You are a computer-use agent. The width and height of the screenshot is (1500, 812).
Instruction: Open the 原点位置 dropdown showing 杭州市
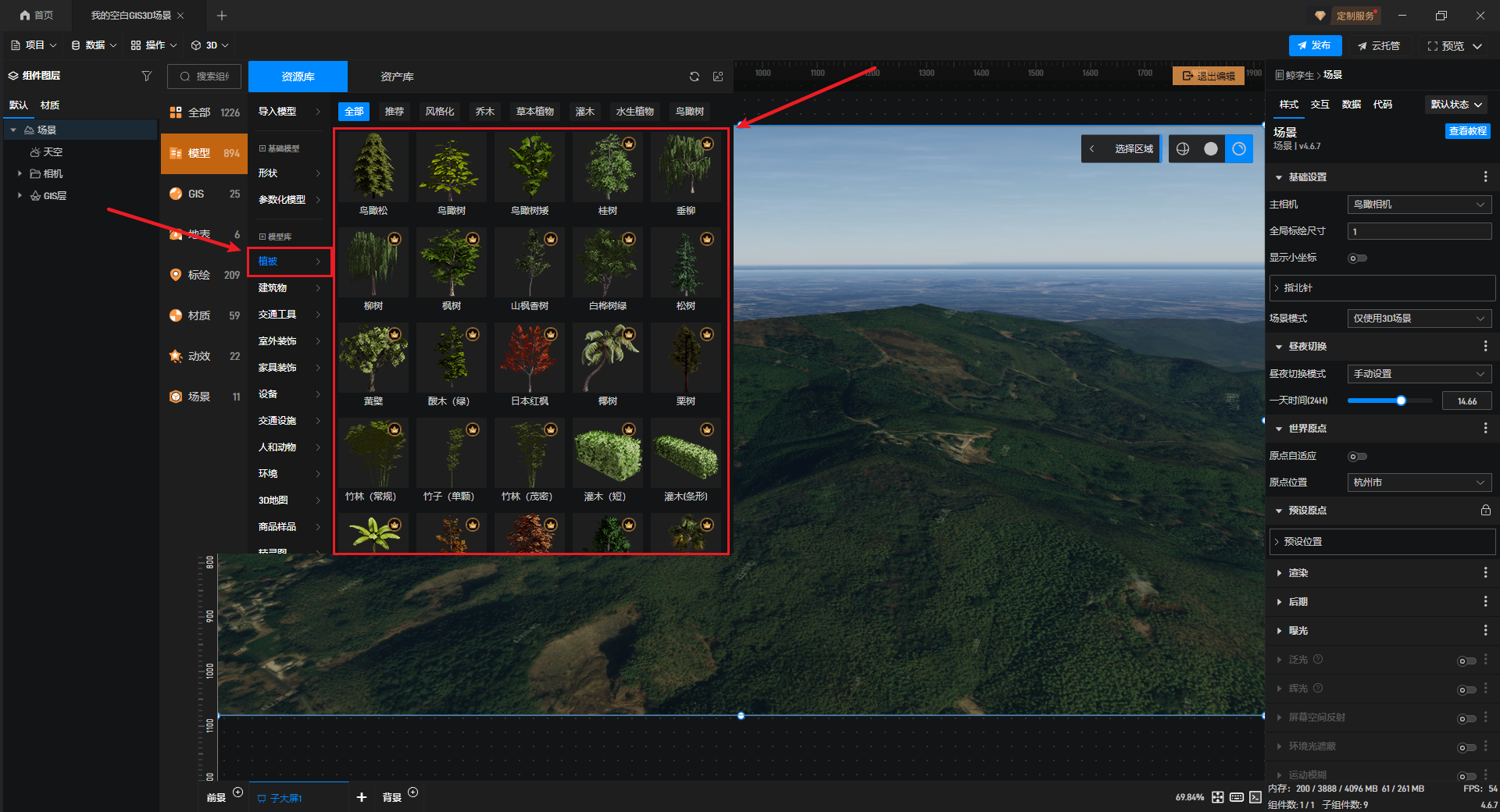click(x=1419, y=483)
